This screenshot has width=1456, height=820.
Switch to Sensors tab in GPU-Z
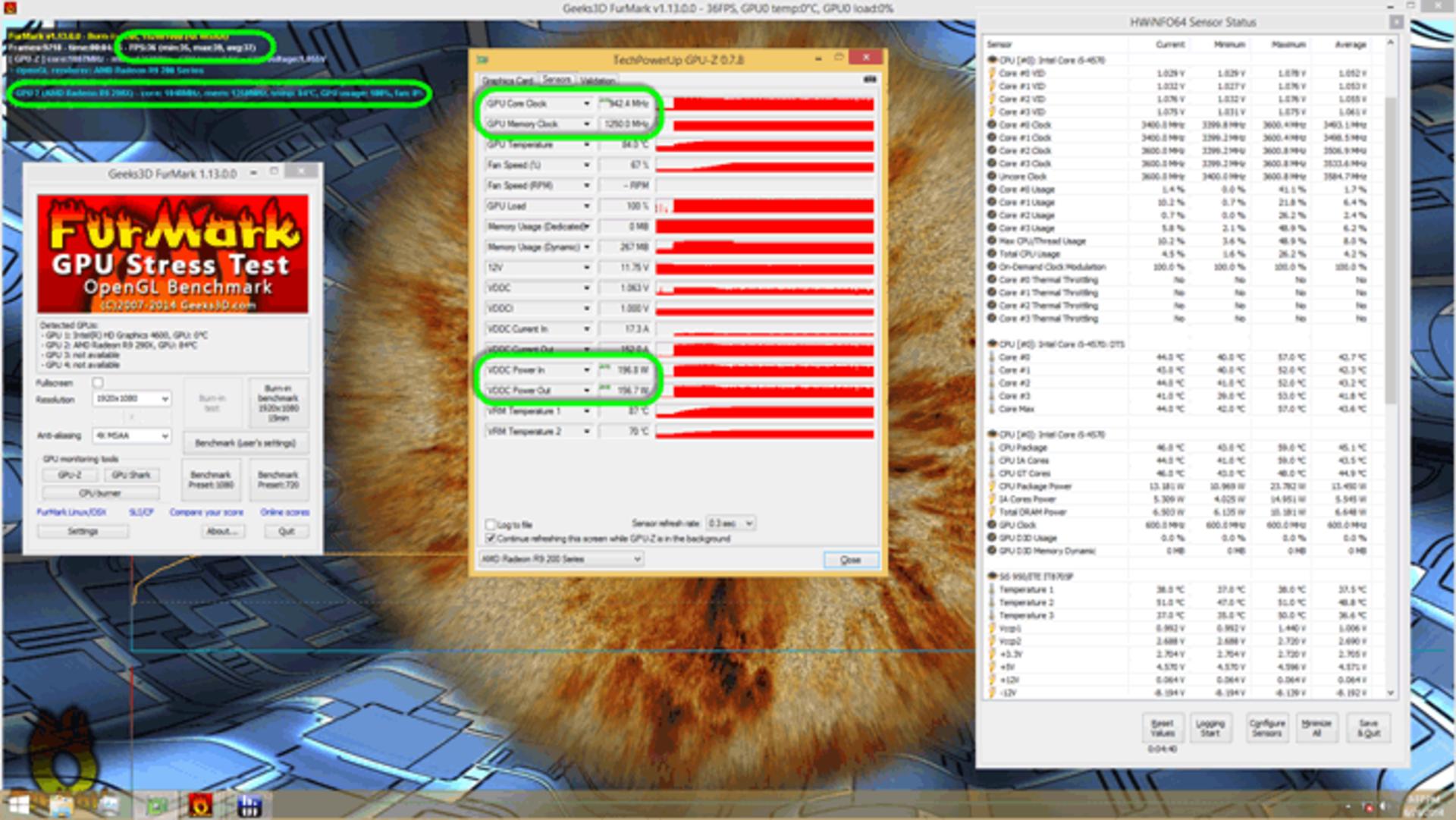click(x=556, y=79)
